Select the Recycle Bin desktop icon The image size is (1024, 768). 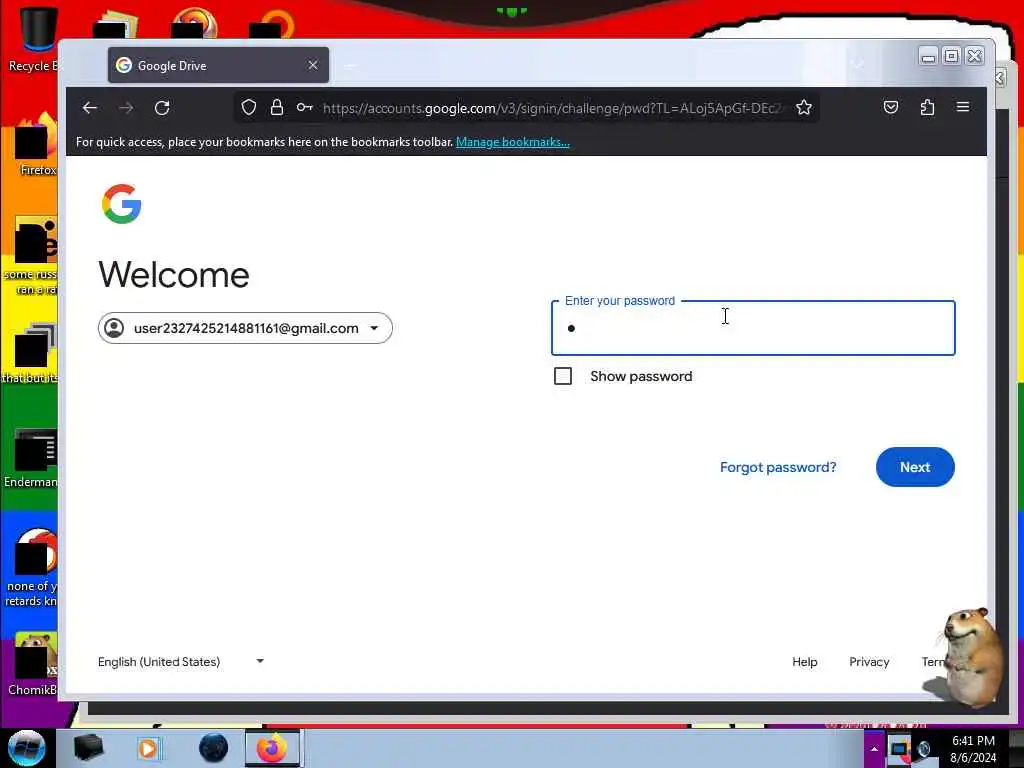pos(33,39)
